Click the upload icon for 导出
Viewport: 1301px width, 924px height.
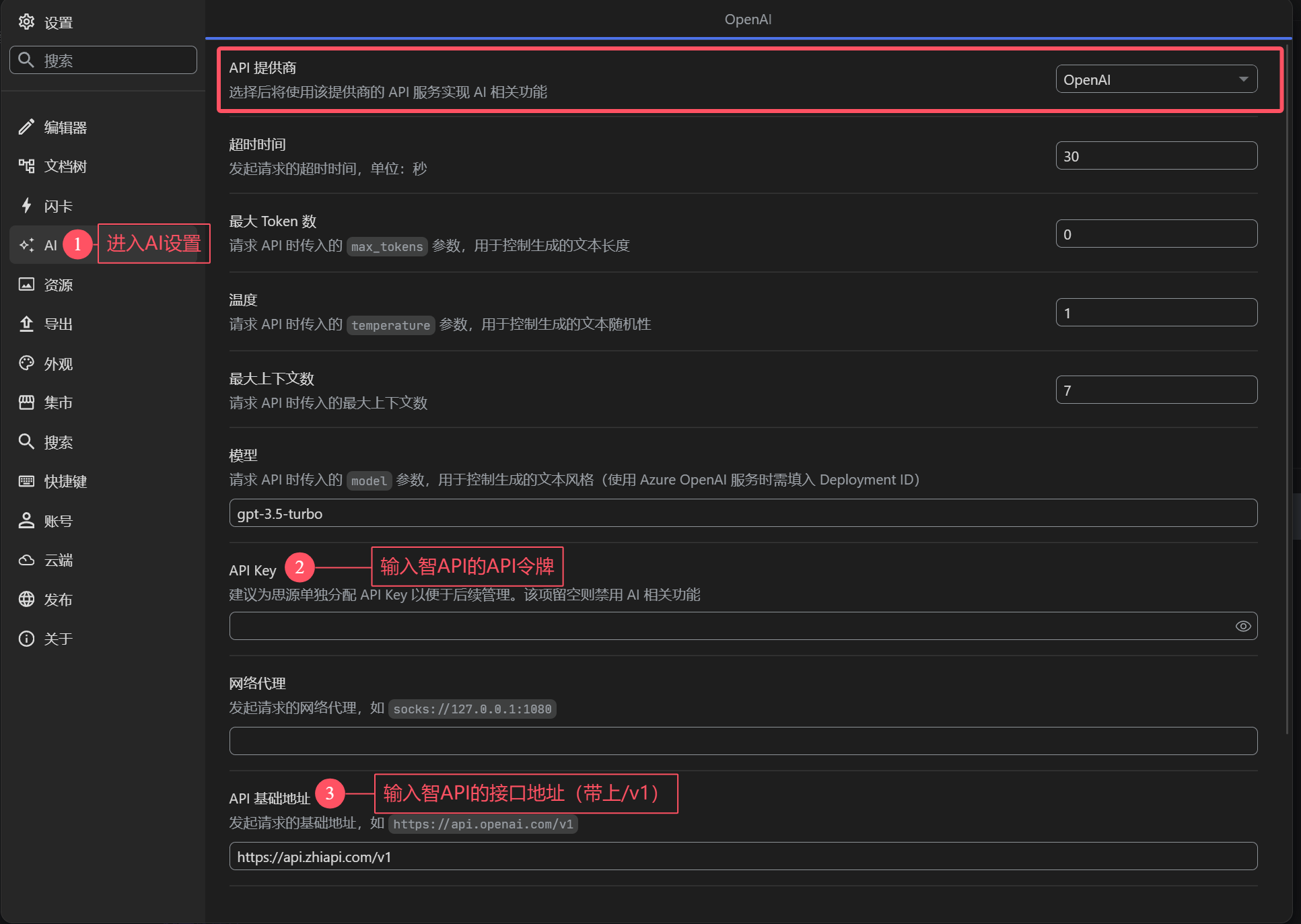(x=26, y=324)
